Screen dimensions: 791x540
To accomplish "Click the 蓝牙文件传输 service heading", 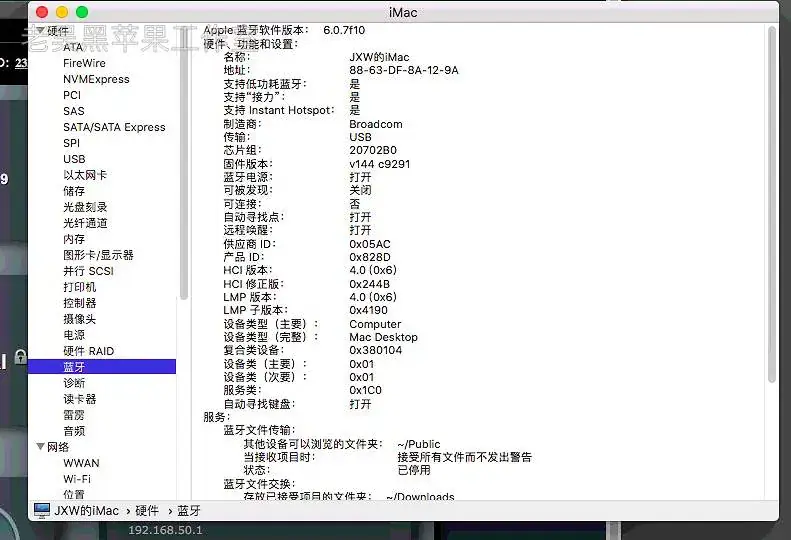I will 259,430.
